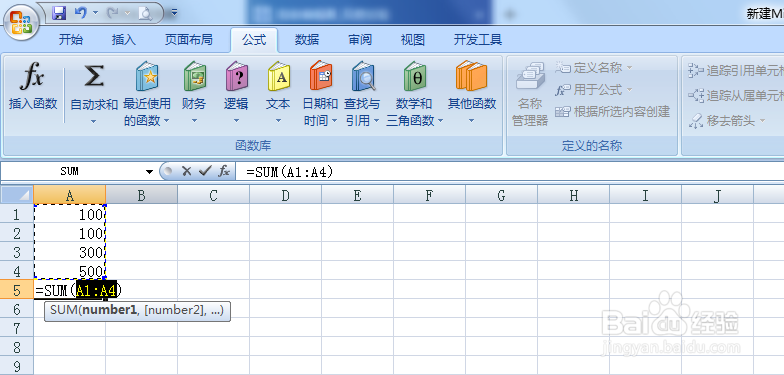Select column B header
The width and height of the screenshot is (784, 375).
click(x=142, y=195)
